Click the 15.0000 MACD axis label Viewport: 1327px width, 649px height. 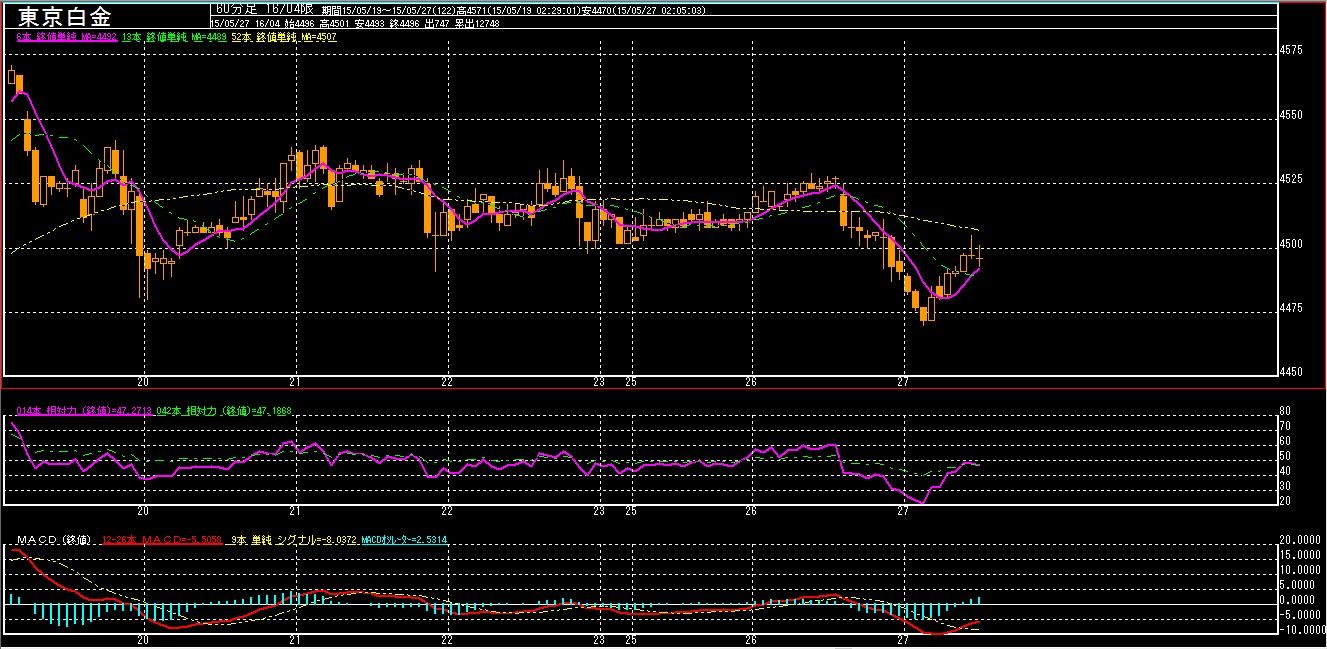(1302, 554)
